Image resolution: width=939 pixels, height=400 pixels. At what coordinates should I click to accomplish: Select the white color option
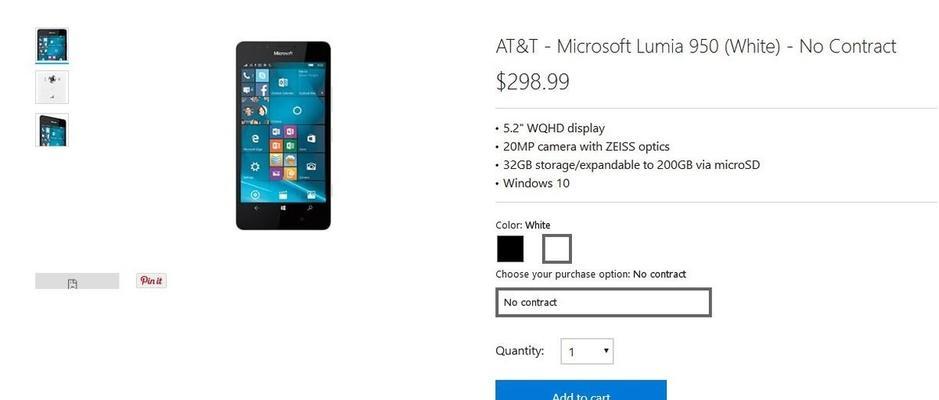[557, 249]
